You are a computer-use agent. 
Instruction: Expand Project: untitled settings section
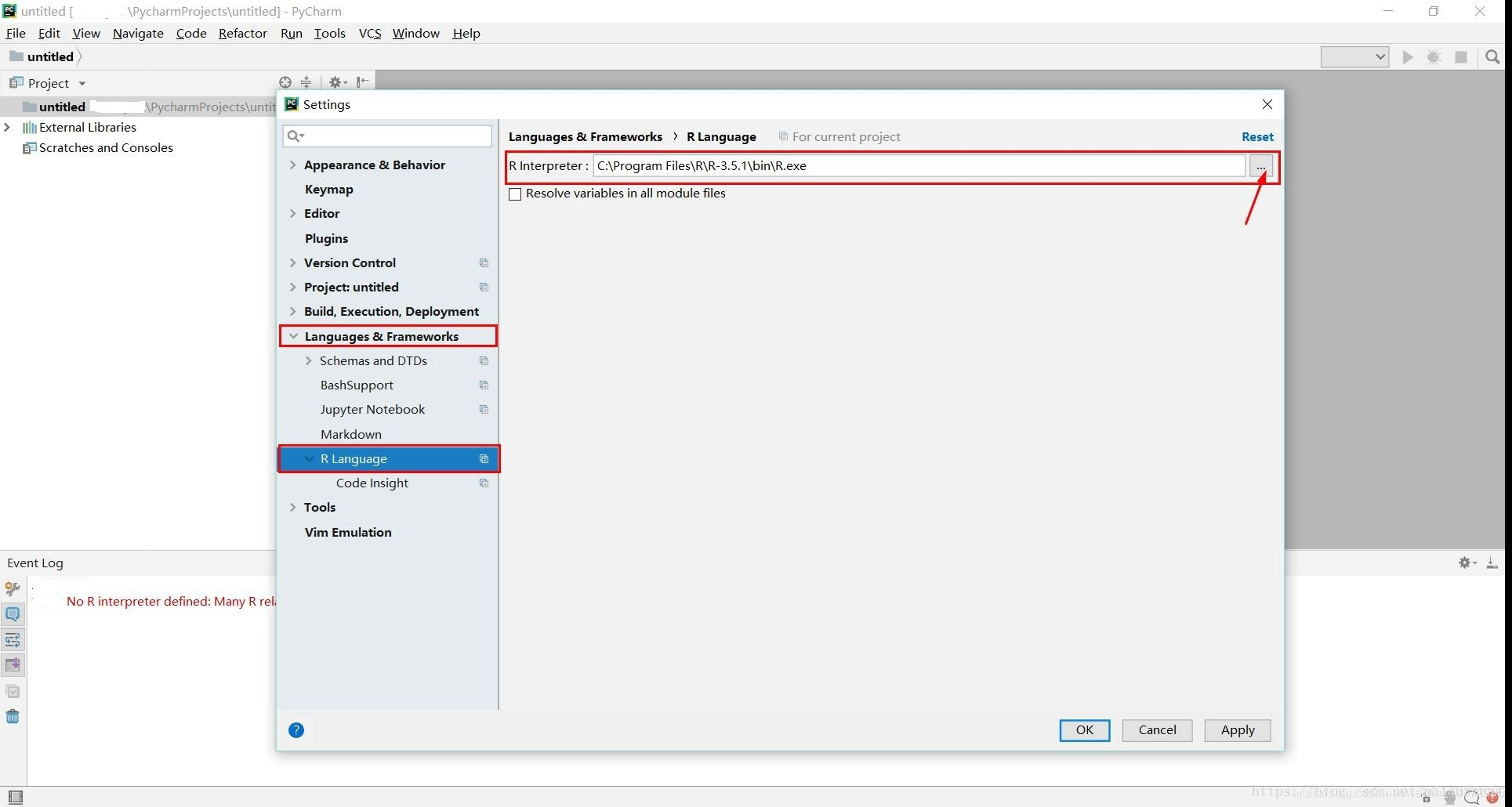(293, 287)
